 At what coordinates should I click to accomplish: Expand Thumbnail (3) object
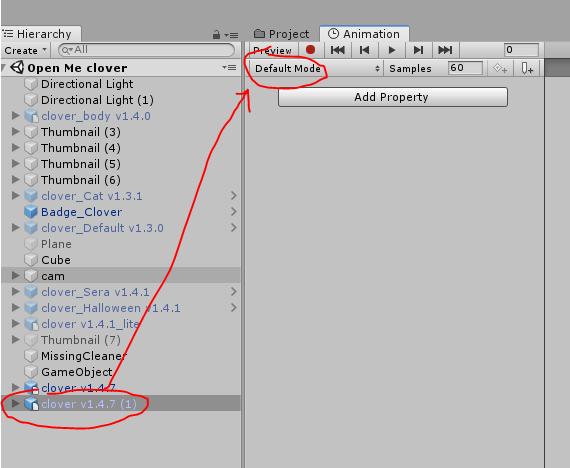point(16,132)
